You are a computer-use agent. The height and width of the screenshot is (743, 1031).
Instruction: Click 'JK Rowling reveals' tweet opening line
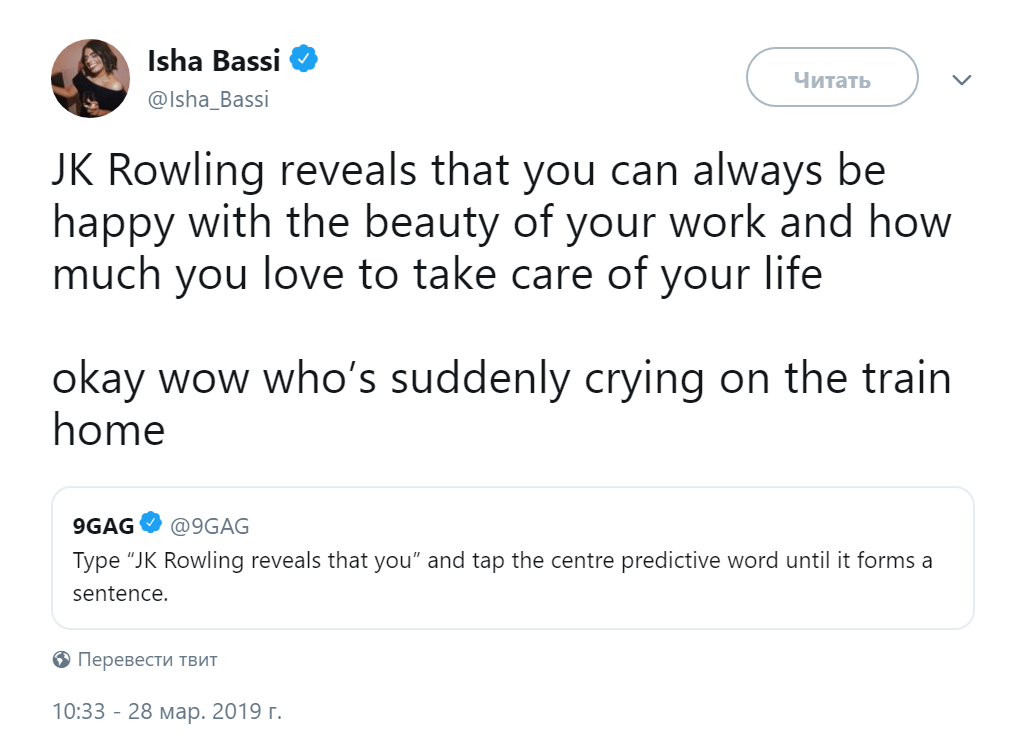pos(469,171)
